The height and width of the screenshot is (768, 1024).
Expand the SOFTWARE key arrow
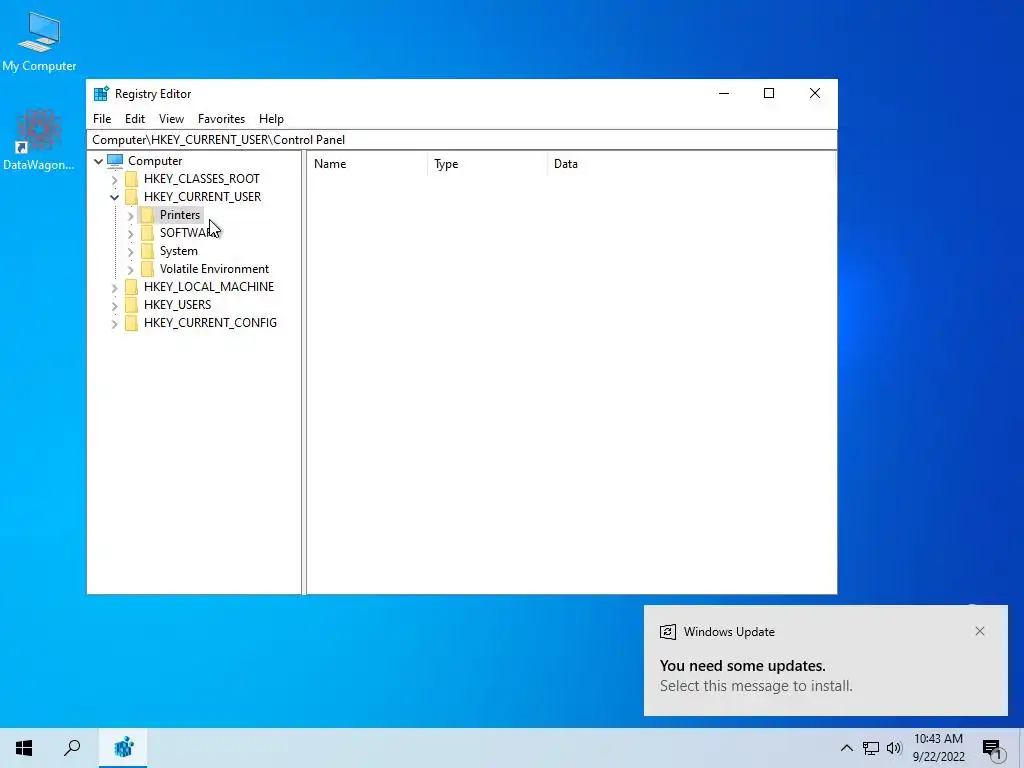[x=131, y=233]
